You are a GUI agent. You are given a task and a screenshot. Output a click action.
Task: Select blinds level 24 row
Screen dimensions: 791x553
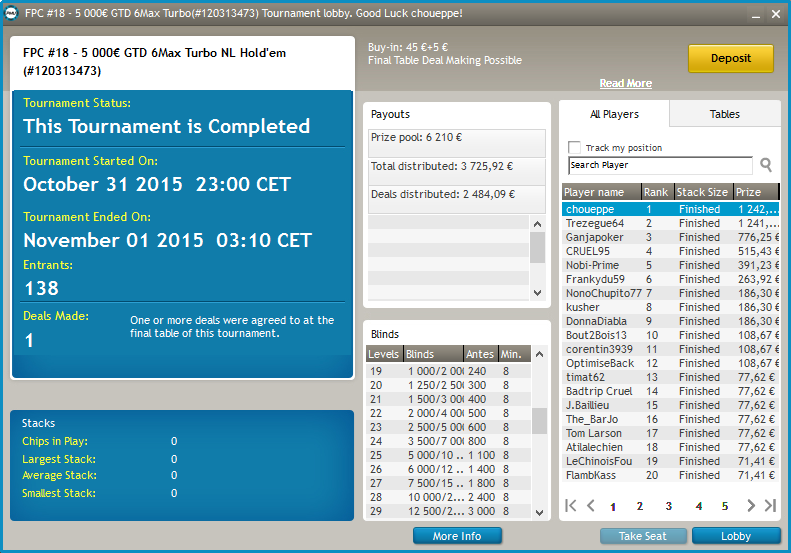[448, 441]
